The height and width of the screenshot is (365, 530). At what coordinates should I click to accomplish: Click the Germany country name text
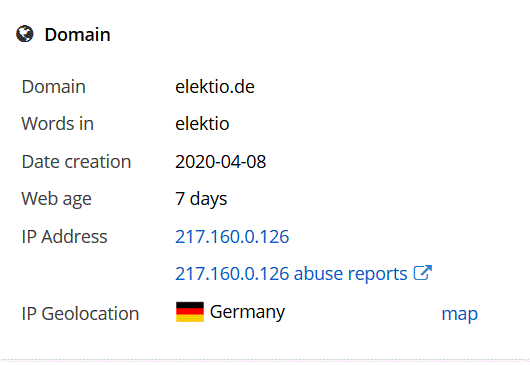[247, 312]
